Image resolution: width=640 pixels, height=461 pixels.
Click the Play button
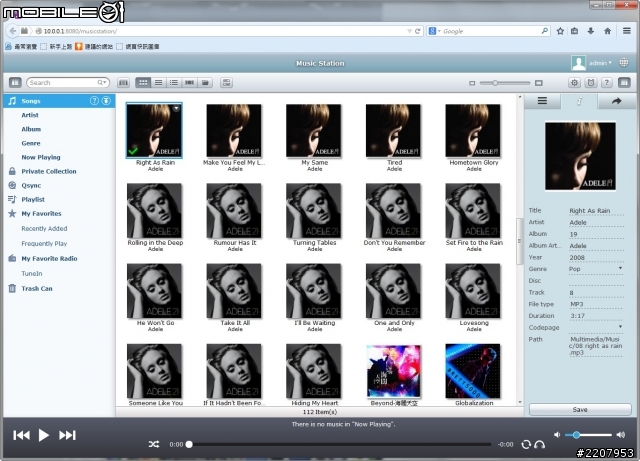(44, 435)
